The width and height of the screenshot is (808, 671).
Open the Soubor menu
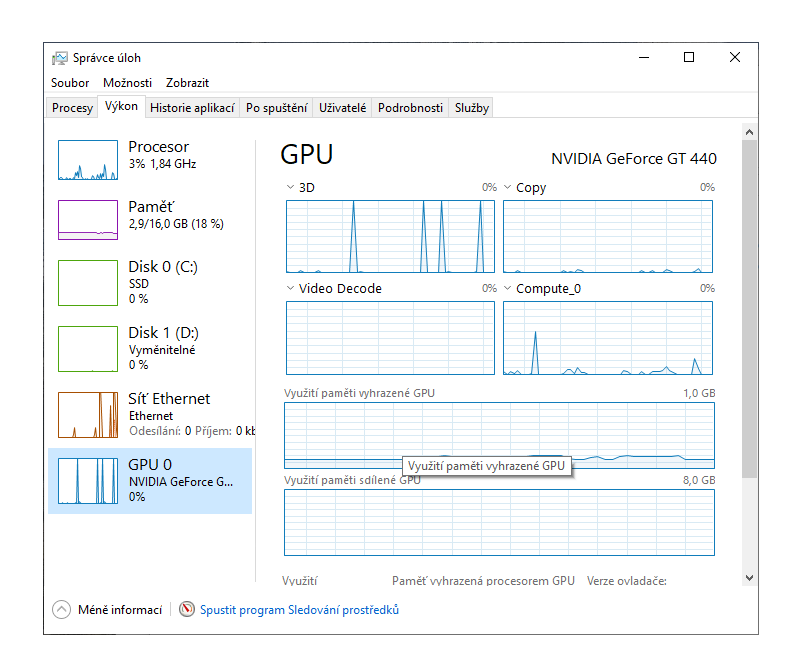point(70,83)
